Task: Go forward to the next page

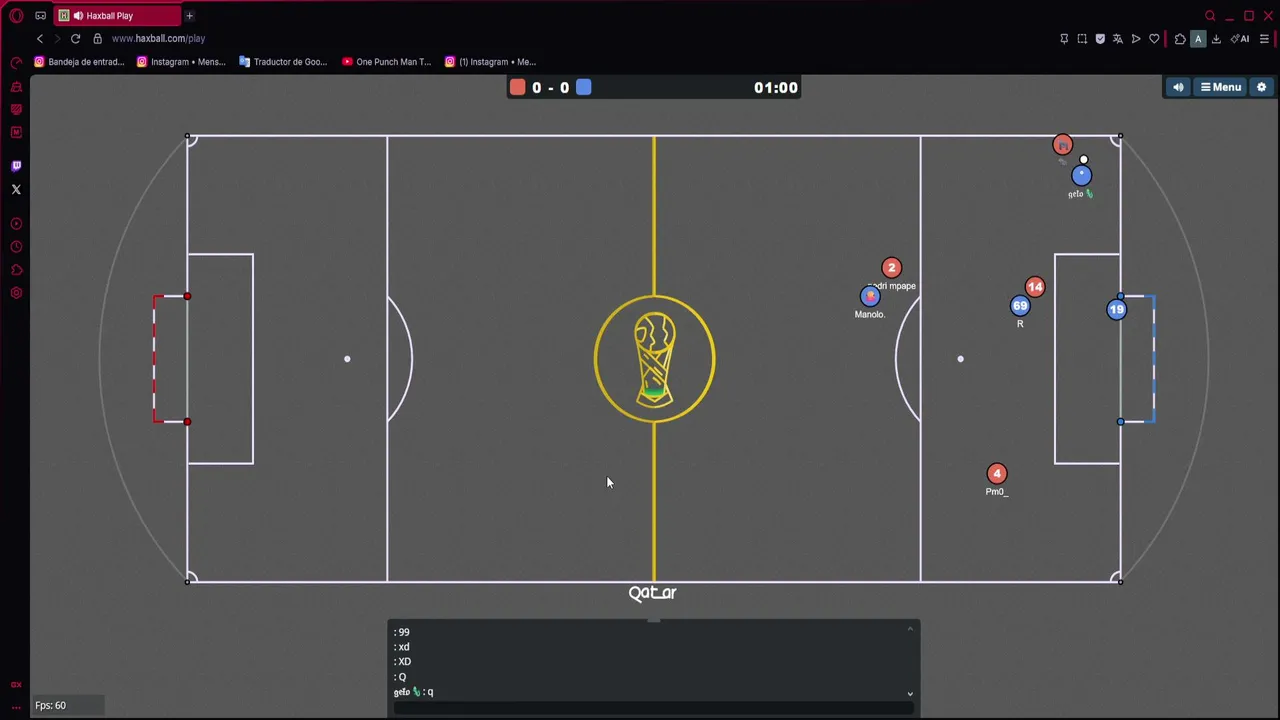Action: tap(57, 39)
